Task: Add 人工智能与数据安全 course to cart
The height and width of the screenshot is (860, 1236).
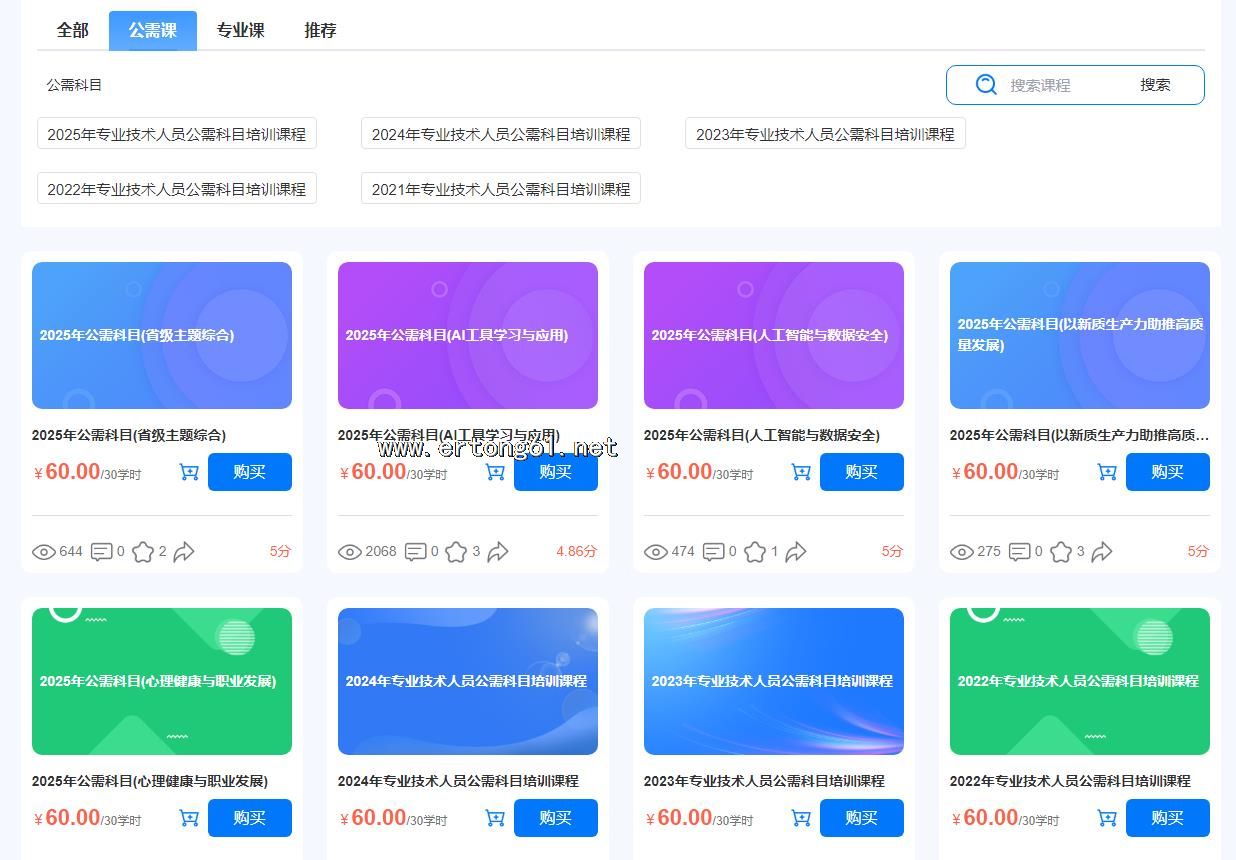Action: tap(801, 472)
